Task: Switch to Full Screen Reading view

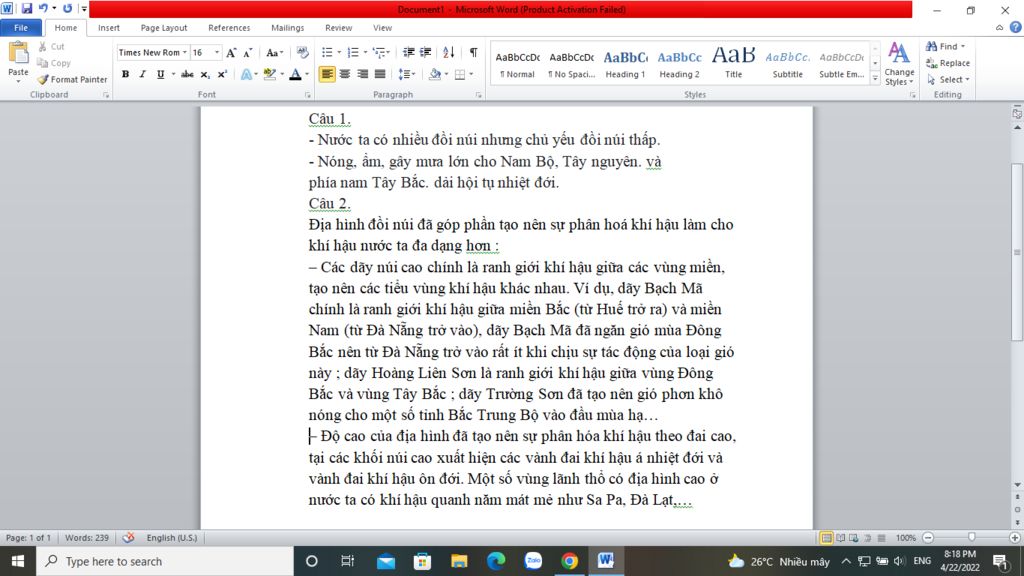Action: pos(840,538)
